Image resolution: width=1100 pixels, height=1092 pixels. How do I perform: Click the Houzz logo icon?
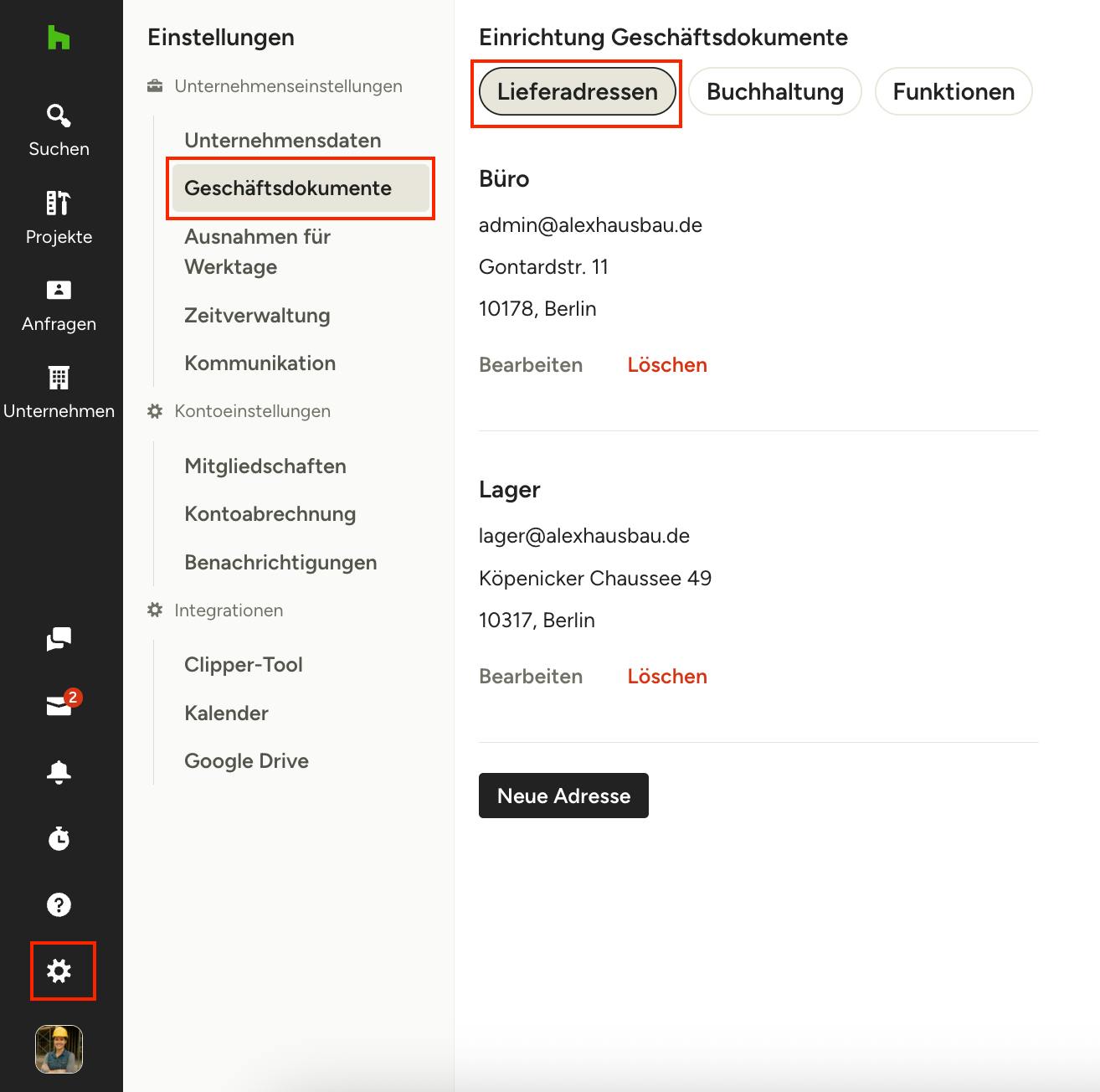pos(59,37)
